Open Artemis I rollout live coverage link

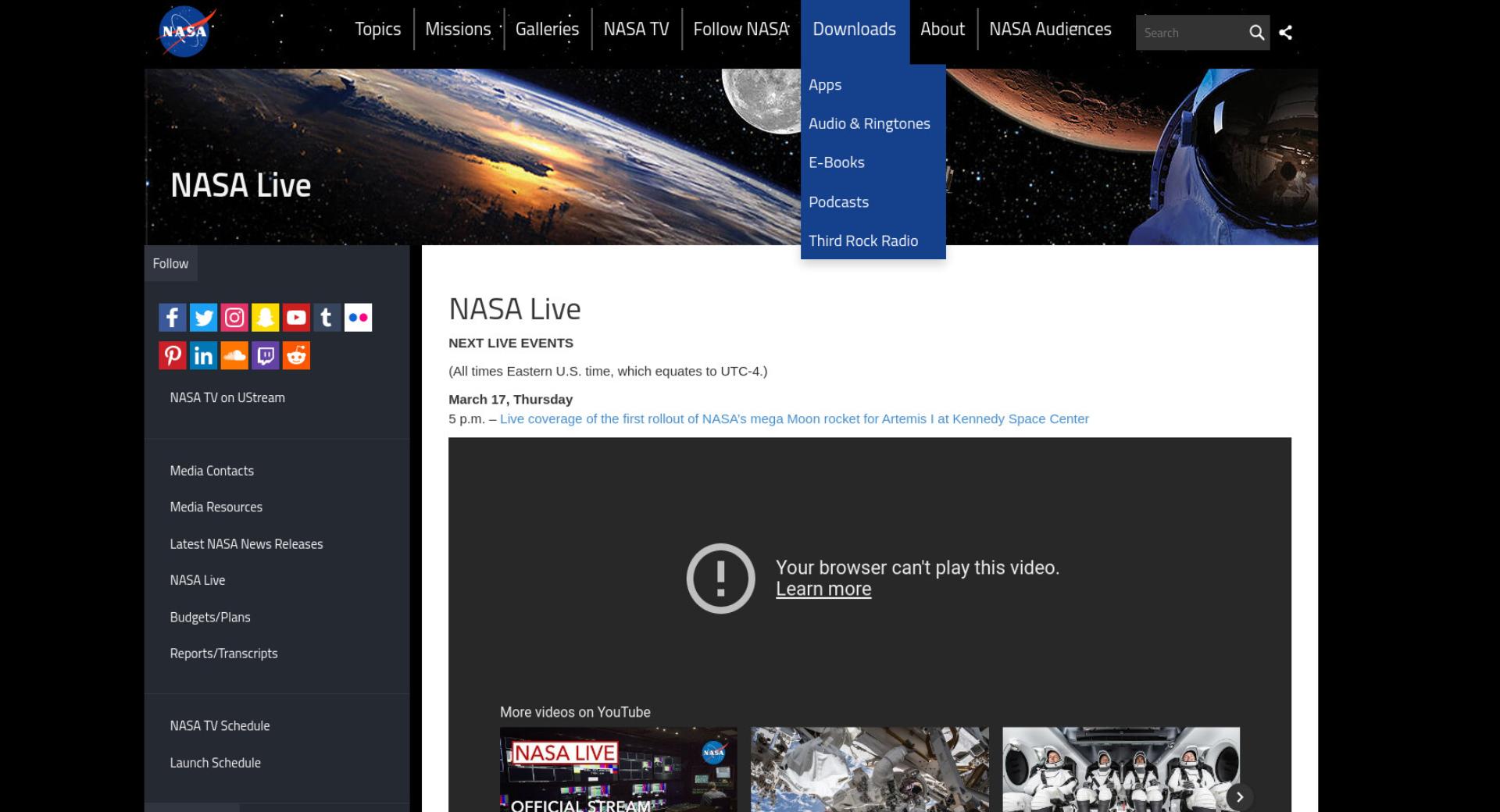(x=795, y=418)
